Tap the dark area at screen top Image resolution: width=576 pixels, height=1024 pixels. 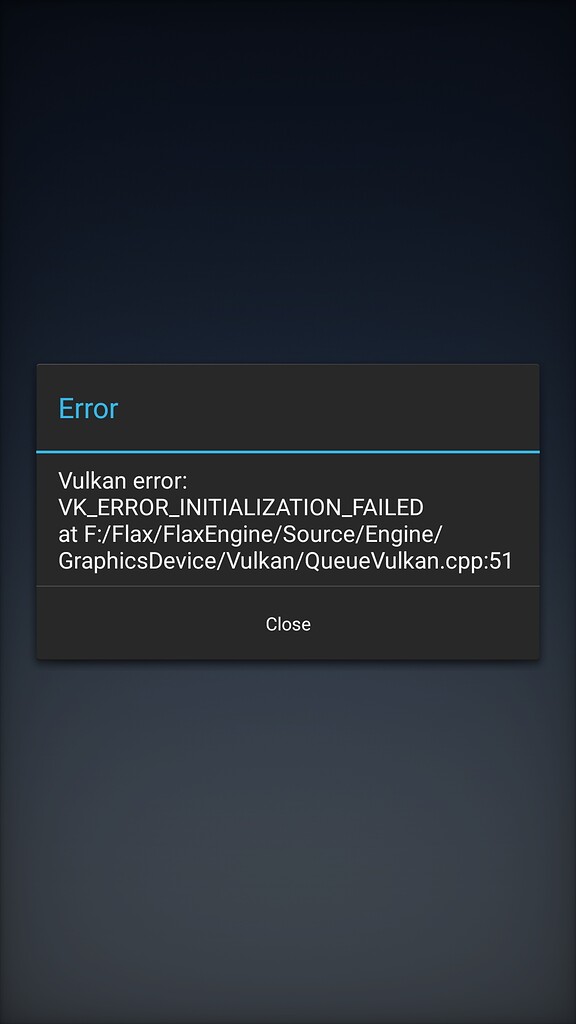click(288, 39)
